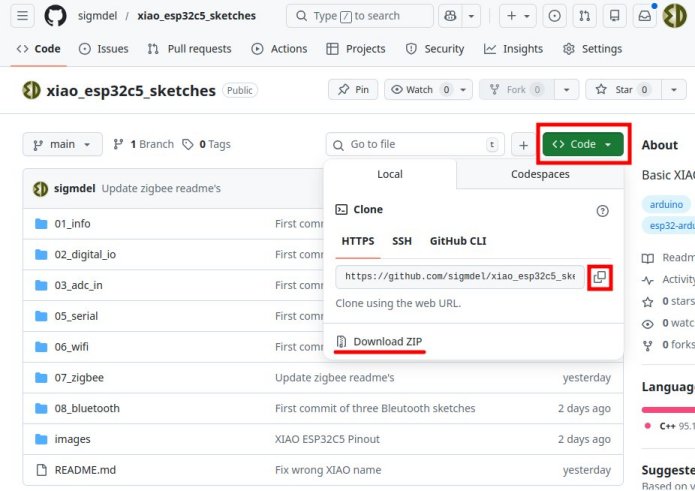Screen dimensions: 695x491
Task: Open the 02_digital_io folder
Action: pos(85,254)
